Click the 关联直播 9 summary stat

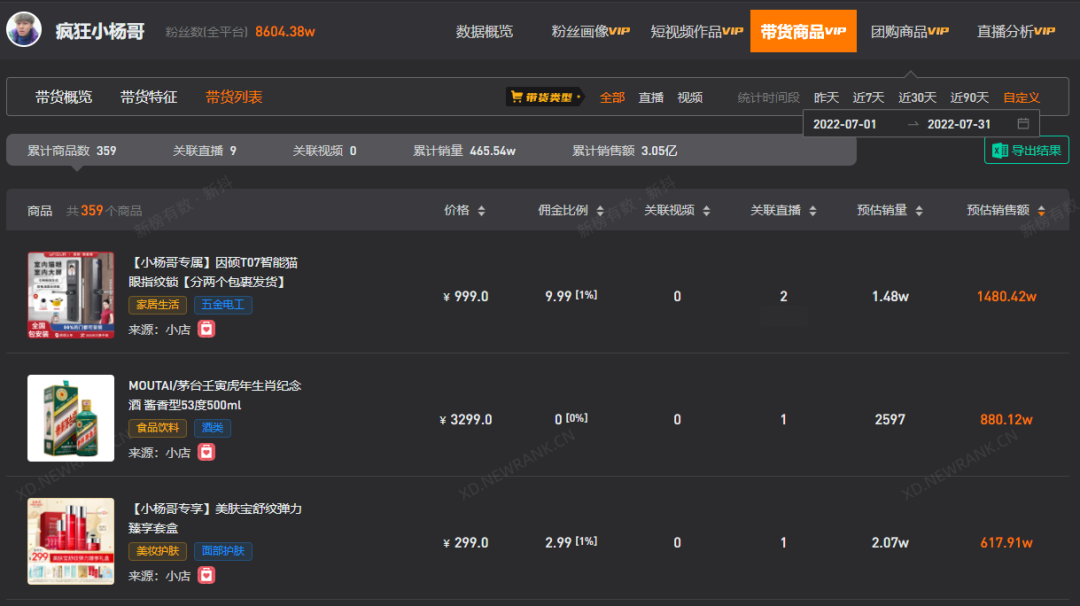205,151
